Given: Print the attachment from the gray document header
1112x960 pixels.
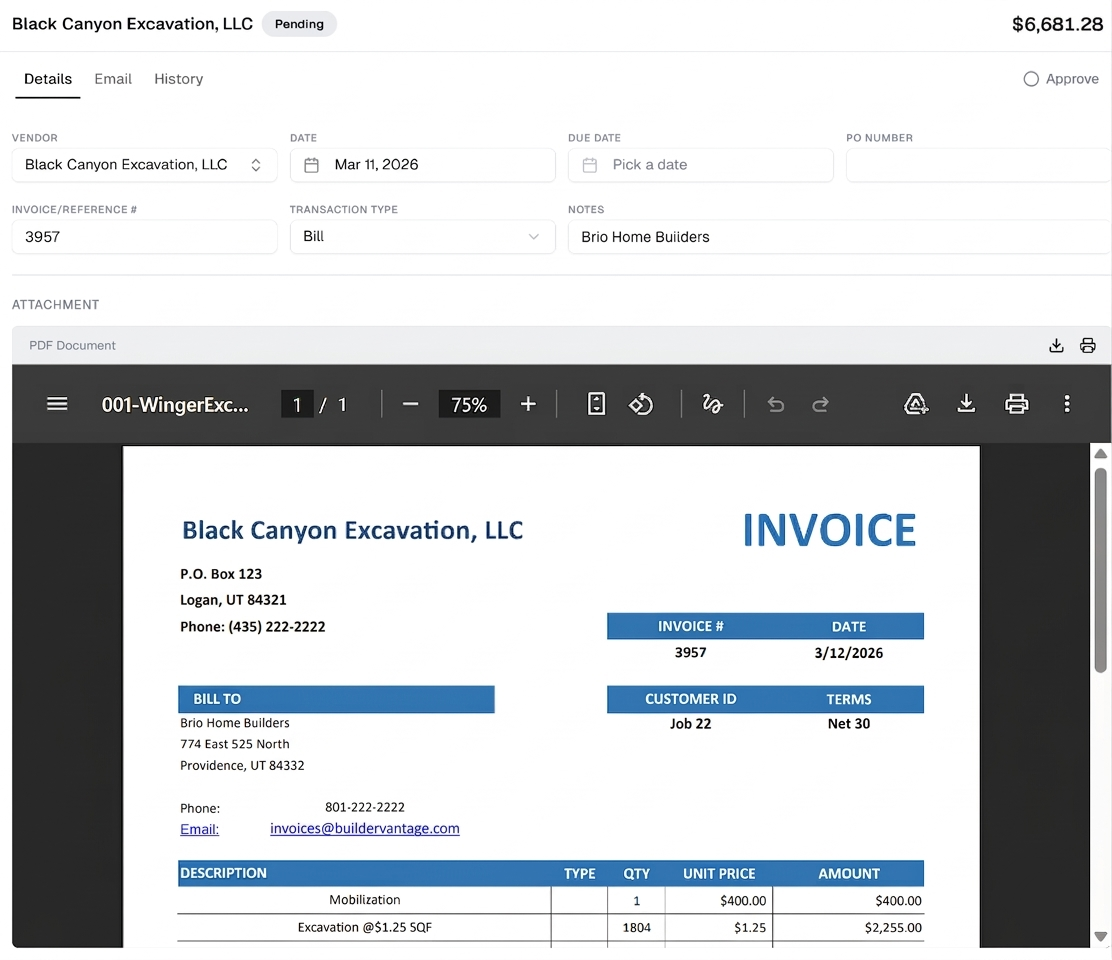Looking at the screenshot, I should 1088,345.
